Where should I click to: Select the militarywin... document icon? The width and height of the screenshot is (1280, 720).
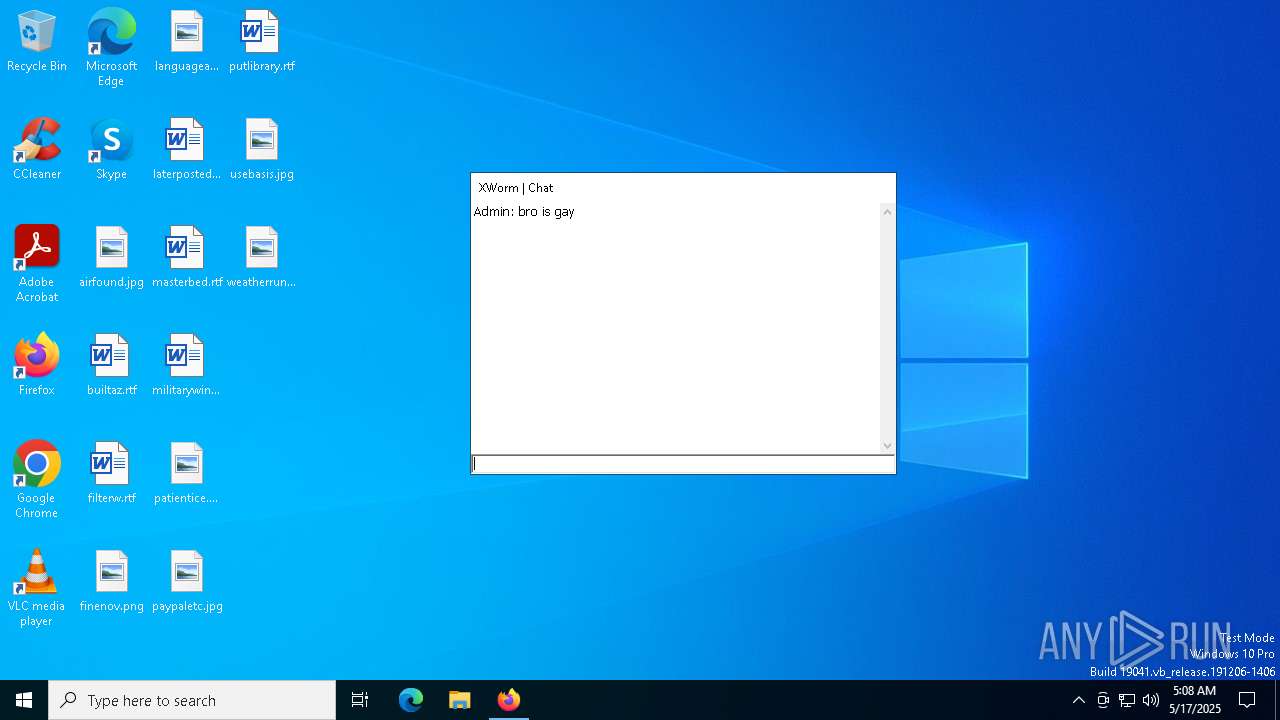pyautogui.click(x=187, y=366)
